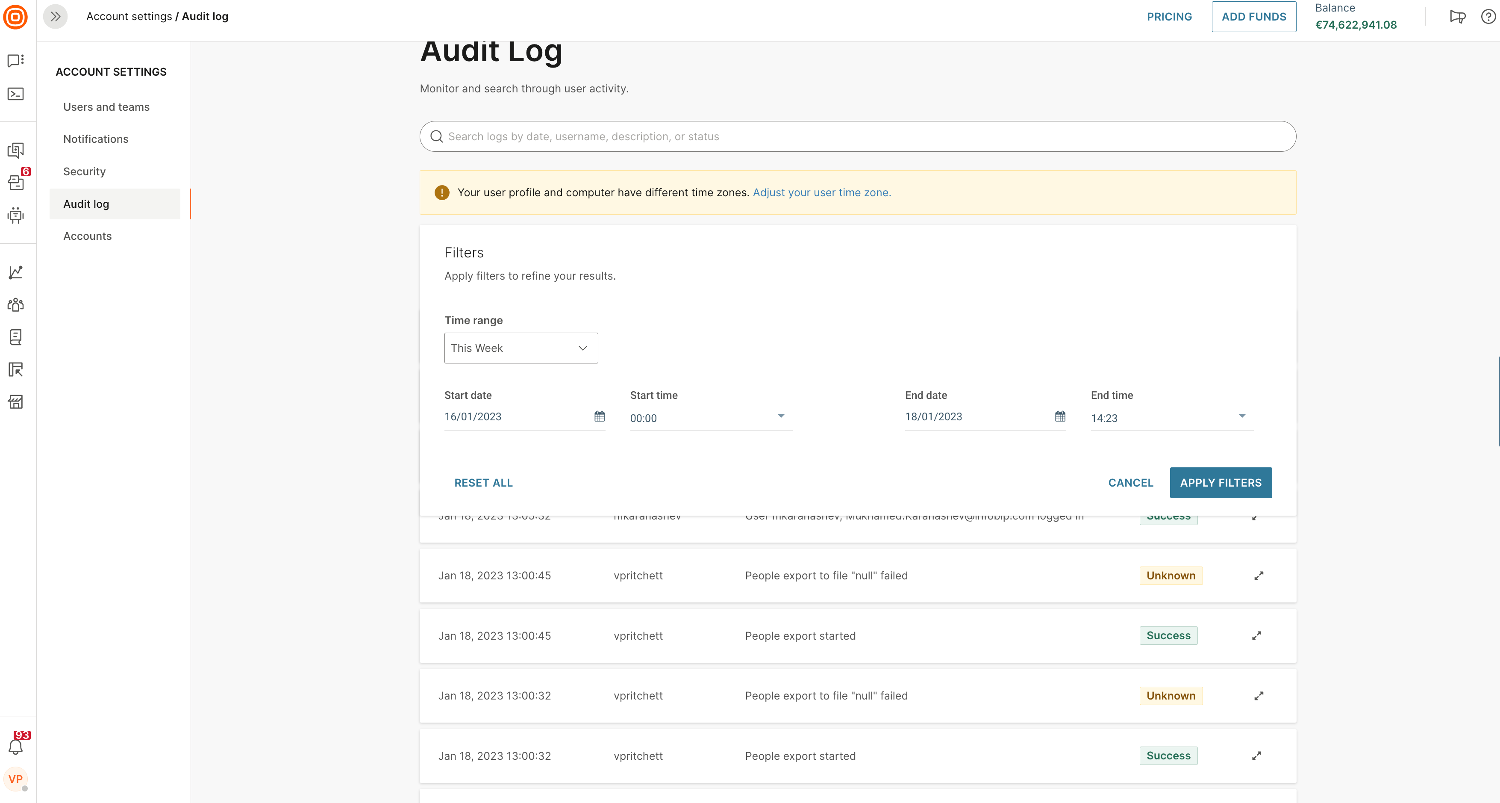Follow the Adjust your user time zone link
This screenshot has width=1500, height=803.
tap(821, 193)
